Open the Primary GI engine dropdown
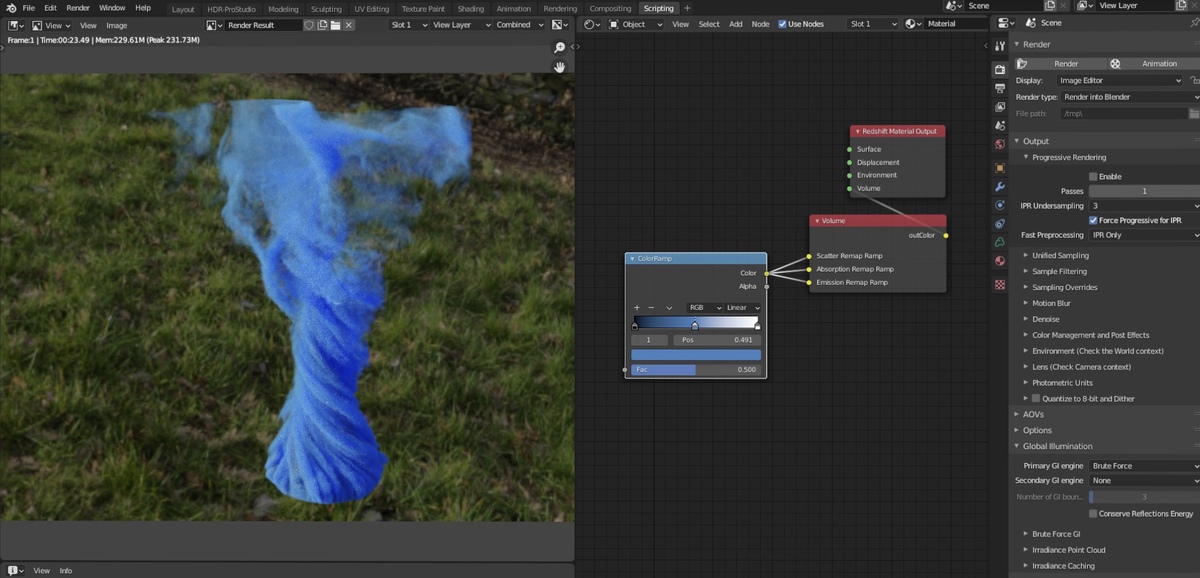 coord(1143,466)
